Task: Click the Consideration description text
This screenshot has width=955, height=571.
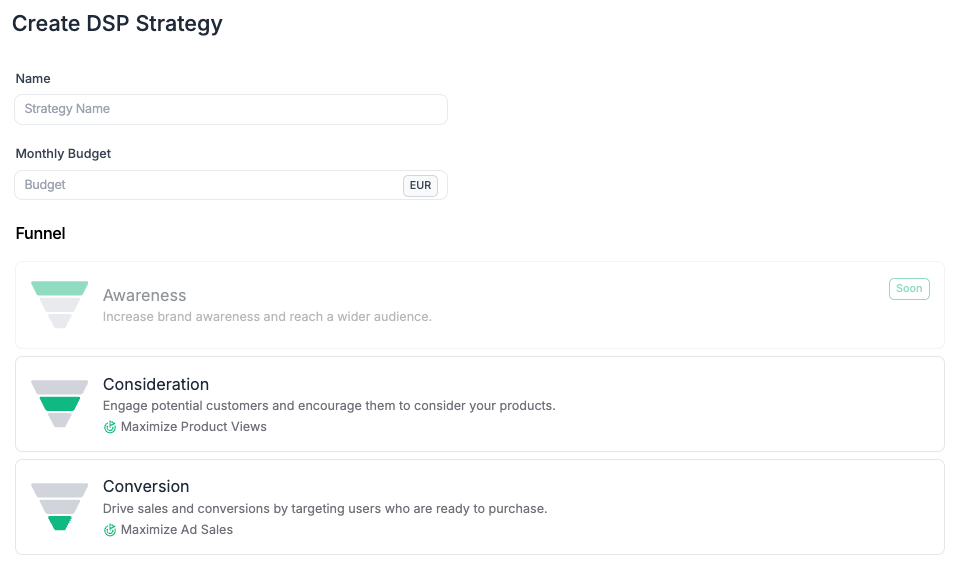Action: pyautogui.click(x=329, y=406)
